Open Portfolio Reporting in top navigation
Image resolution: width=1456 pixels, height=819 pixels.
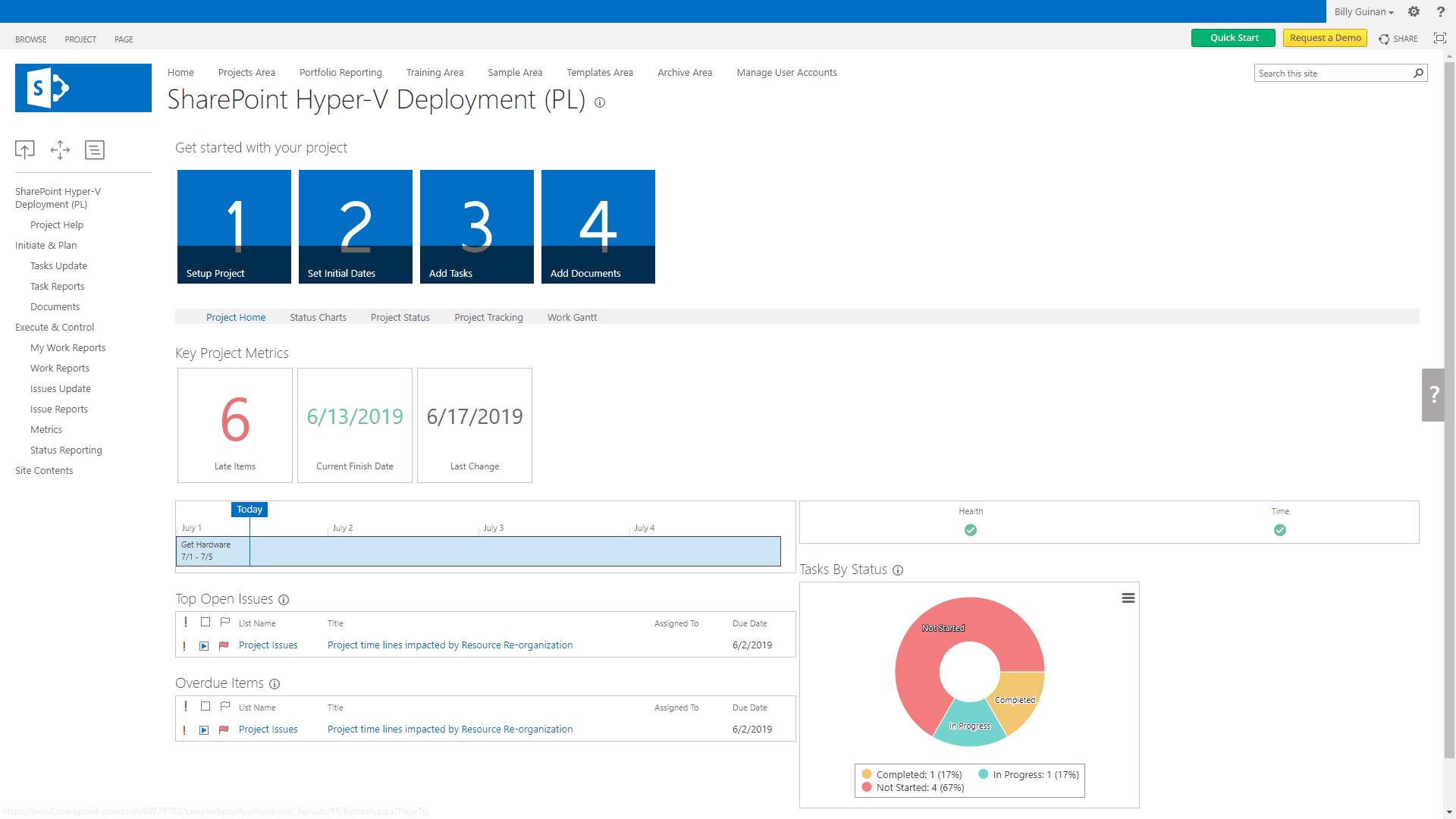(x=340, y=73)
